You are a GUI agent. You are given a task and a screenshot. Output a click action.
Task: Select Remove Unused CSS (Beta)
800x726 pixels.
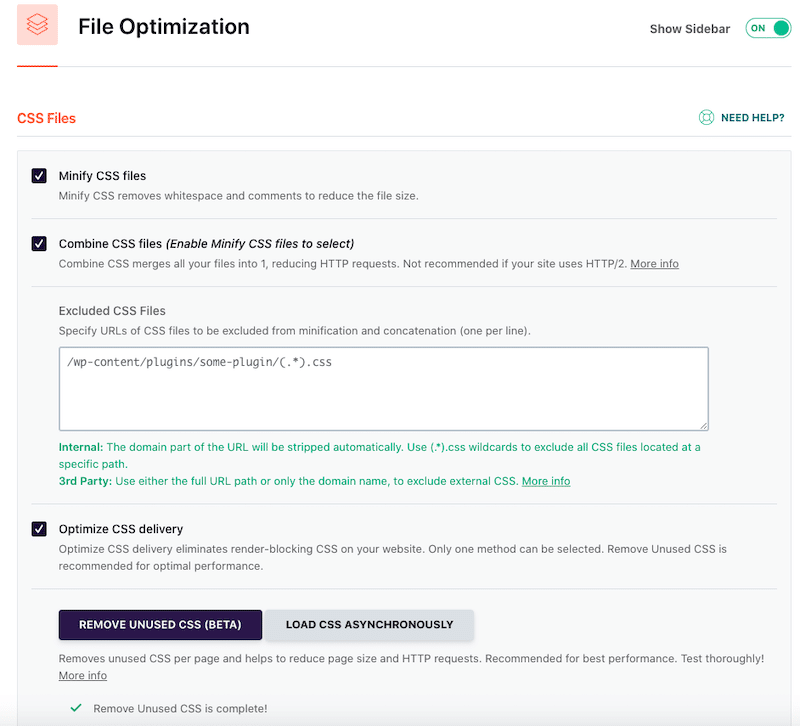(160, 624)
